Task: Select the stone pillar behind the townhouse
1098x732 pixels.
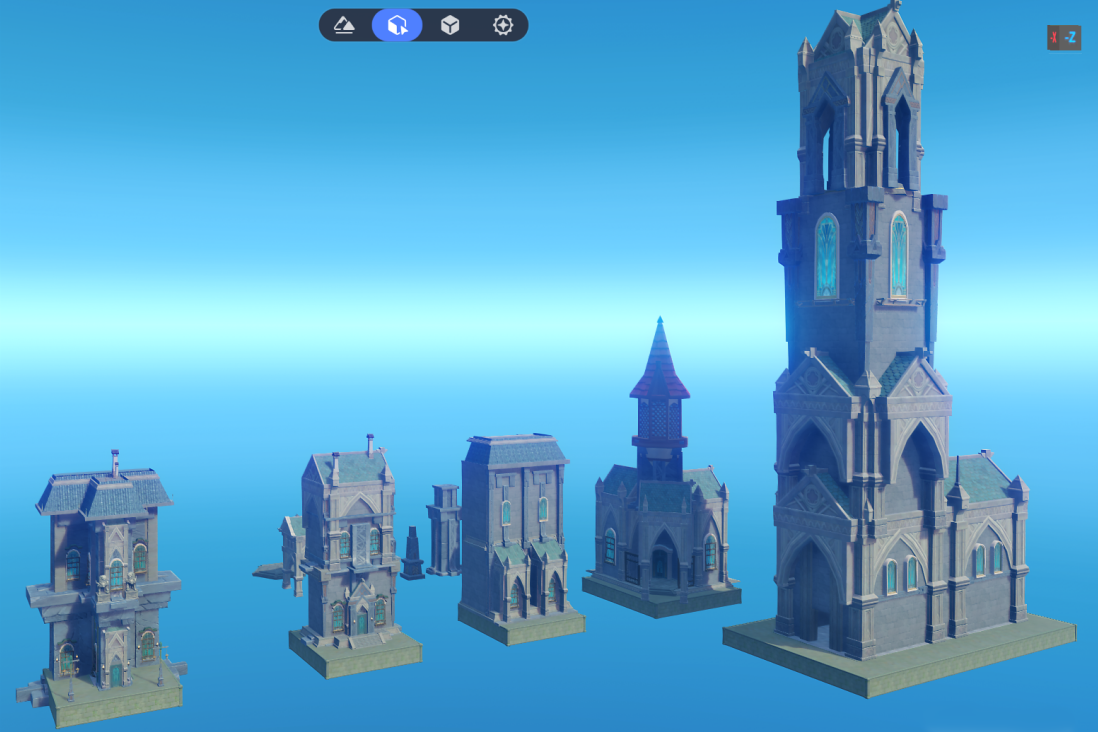Action: (x=444, y=530)
